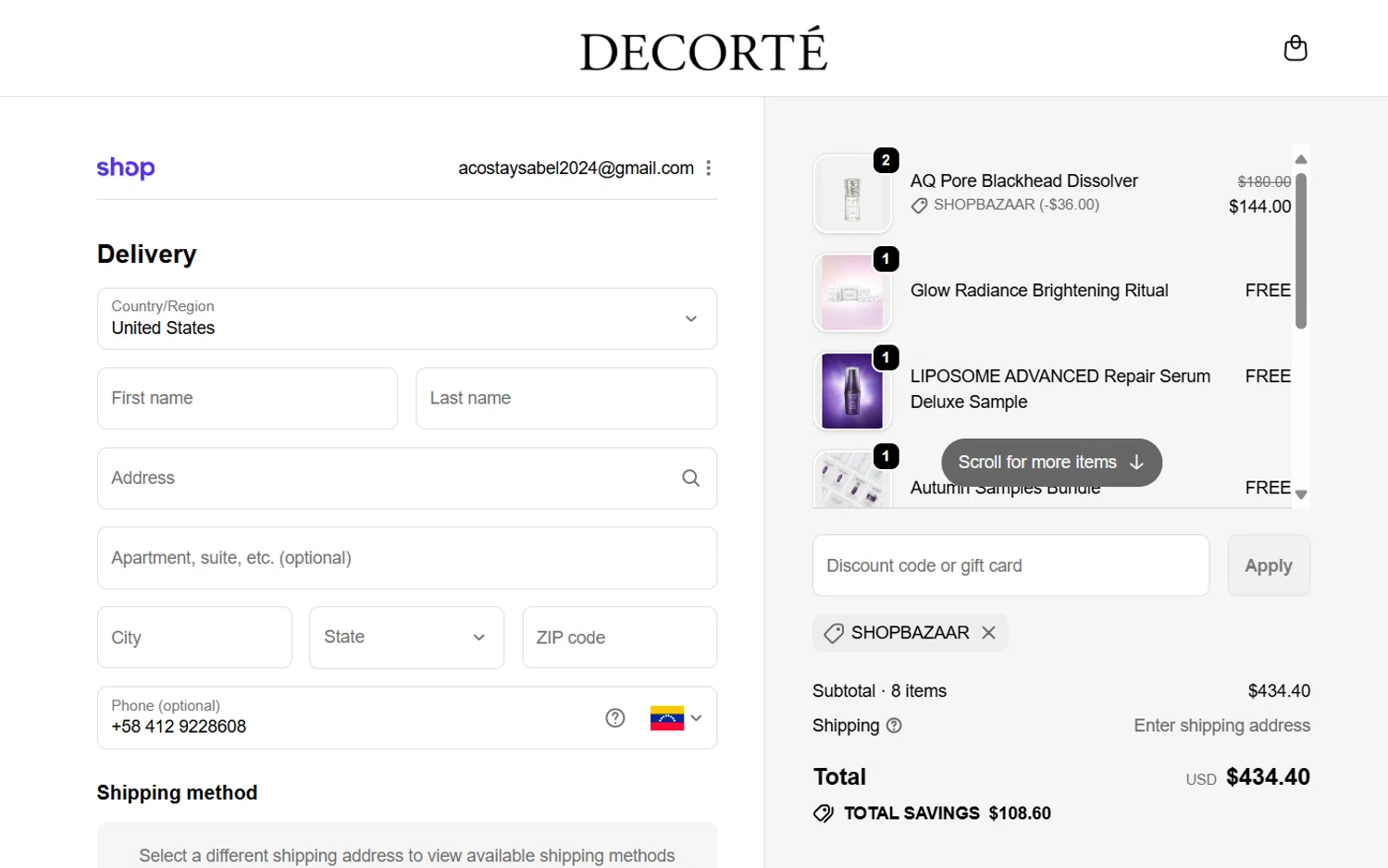
Task: Click the ZIP code field
Action: pos(619,638)
